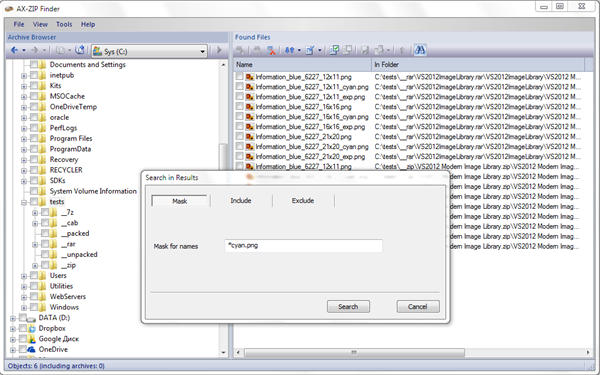Collapse the tests folder in the tree

(x=24, y=202)
